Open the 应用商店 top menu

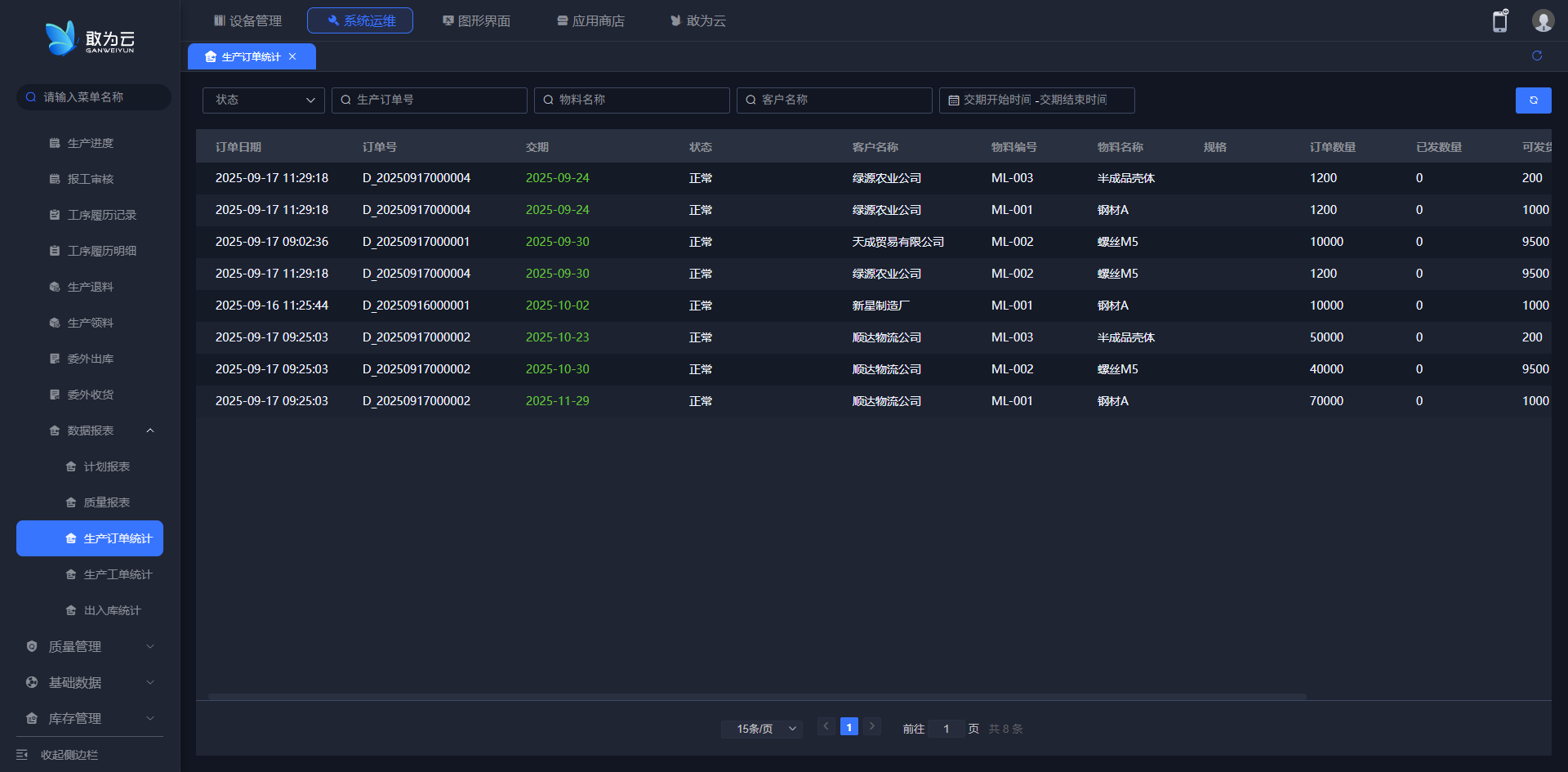(x=590, y=20)
